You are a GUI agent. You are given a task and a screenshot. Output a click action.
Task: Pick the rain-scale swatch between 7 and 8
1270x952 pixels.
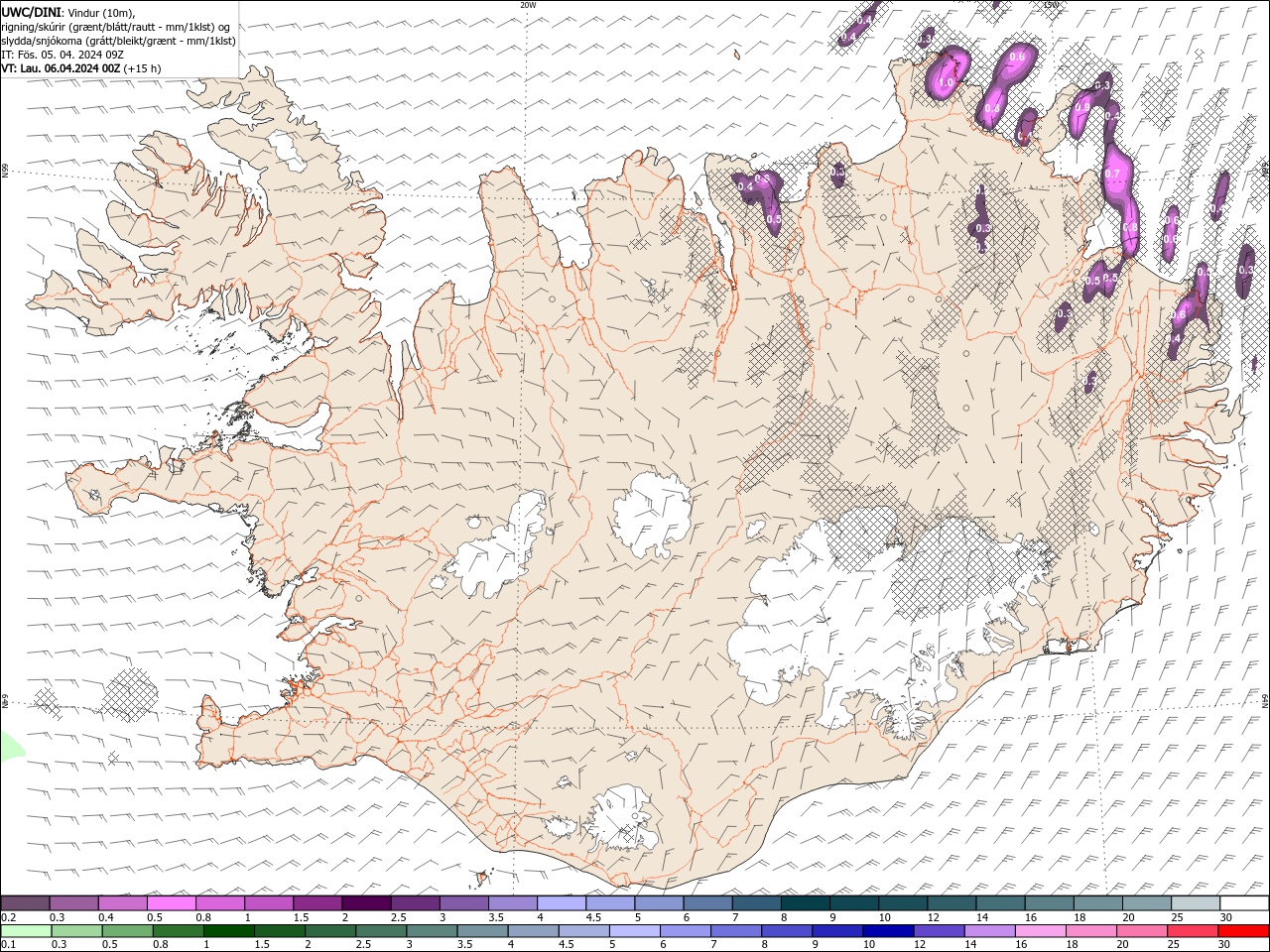click(x=735, y=931)
